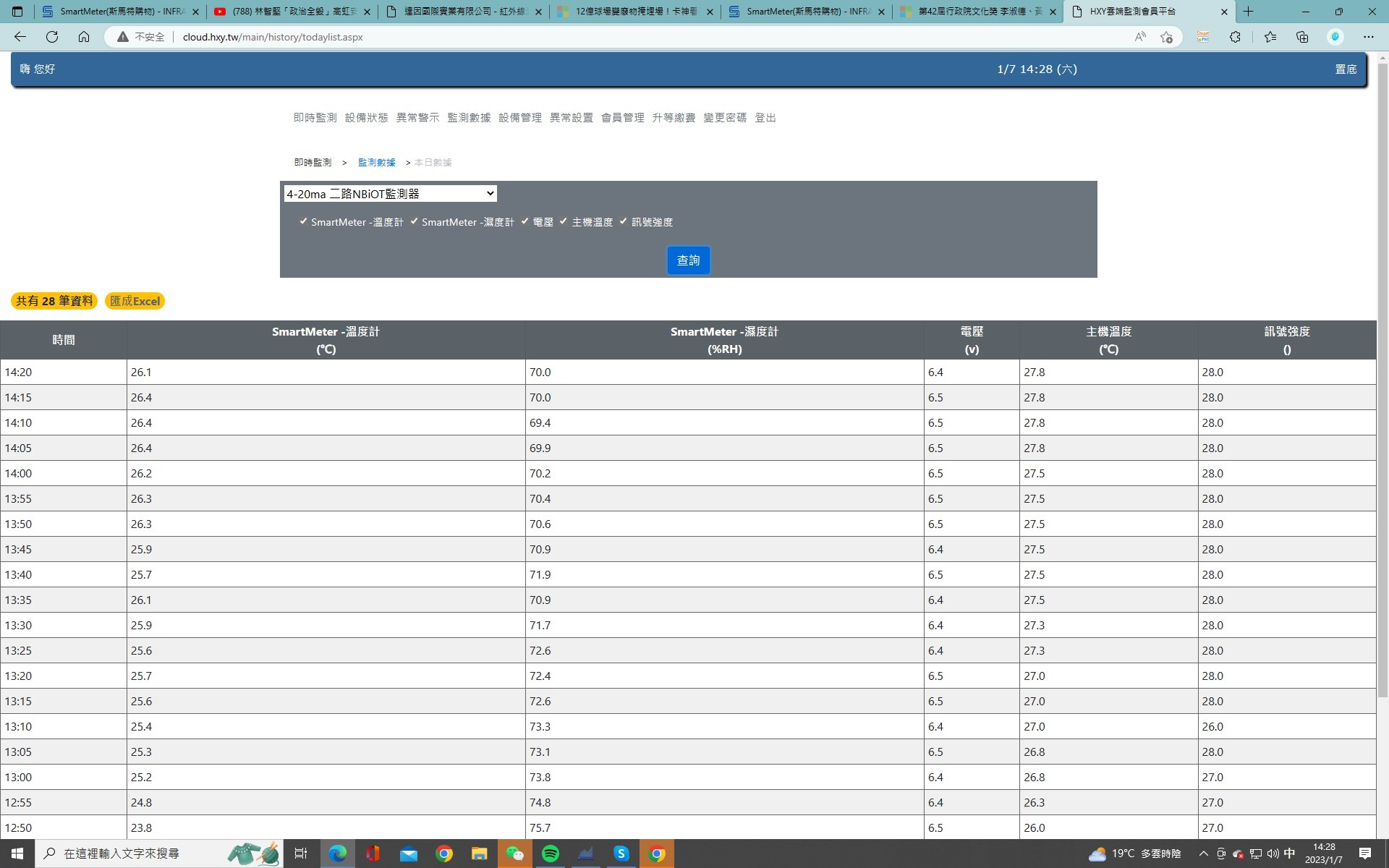Disable the 訊號強度 checkbox
Image resolution: width=1389 pixels, height=868 pixels.
[623, 221]
